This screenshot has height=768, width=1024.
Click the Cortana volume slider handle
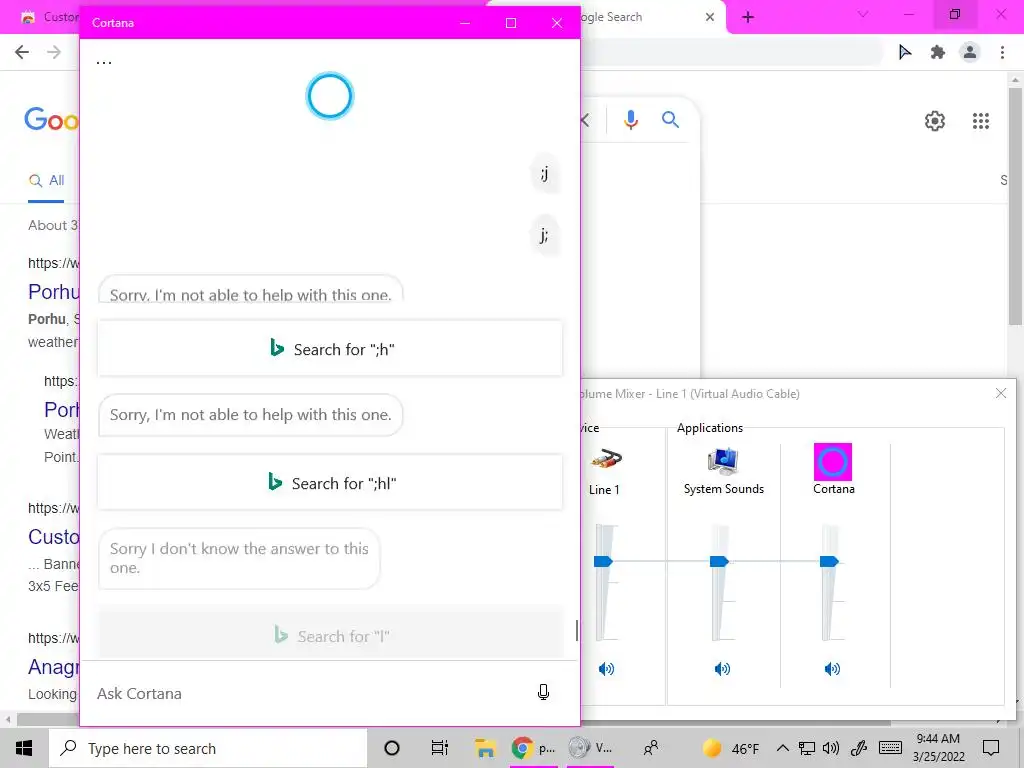point(829,561)
